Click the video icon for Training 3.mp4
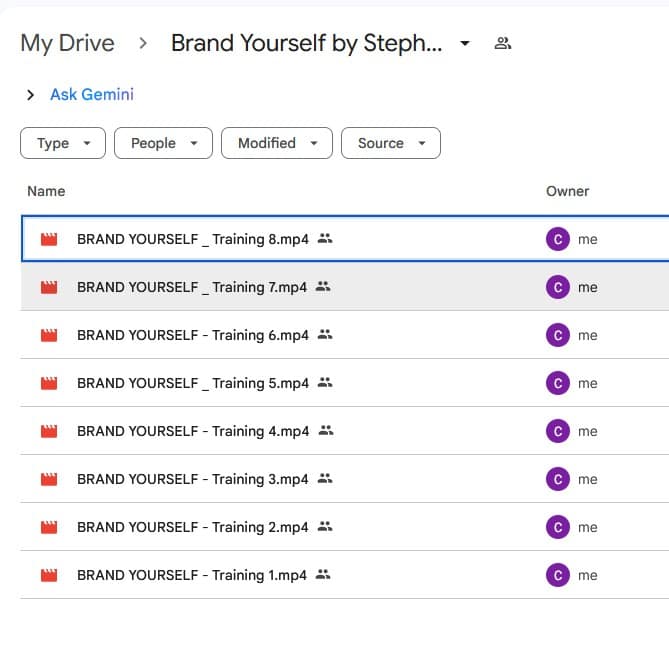 49,480
